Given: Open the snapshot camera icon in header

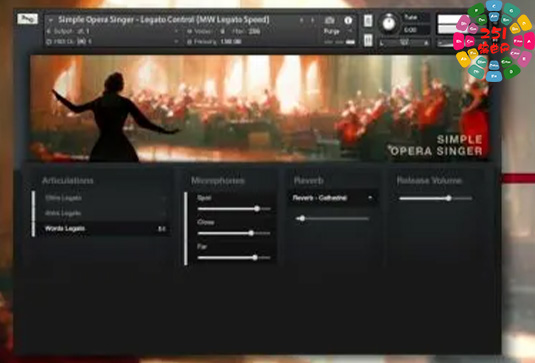Looking at the screenshot, I should point(329,20).
